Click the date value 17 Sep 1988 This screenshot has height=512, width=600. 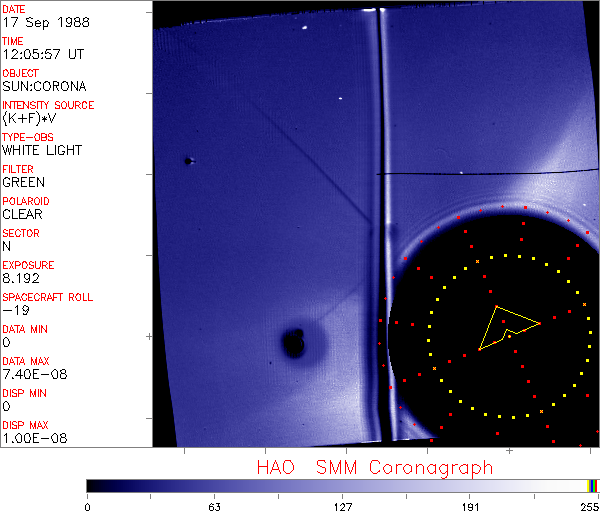40,22
